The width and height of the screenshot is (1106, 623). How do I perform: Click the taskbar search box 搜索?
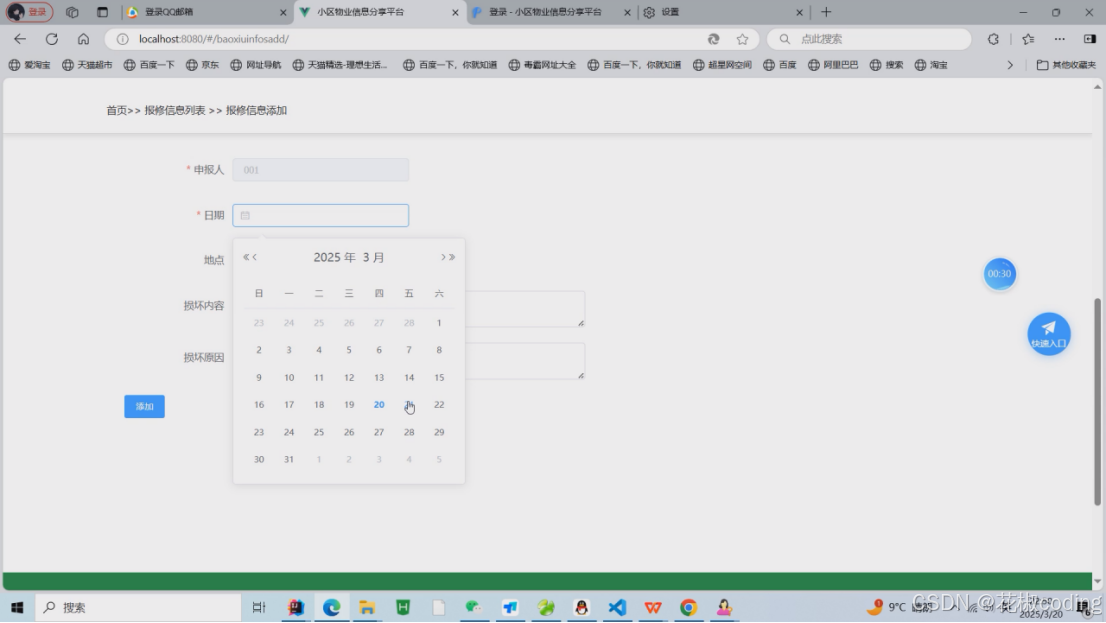(138, 607)
